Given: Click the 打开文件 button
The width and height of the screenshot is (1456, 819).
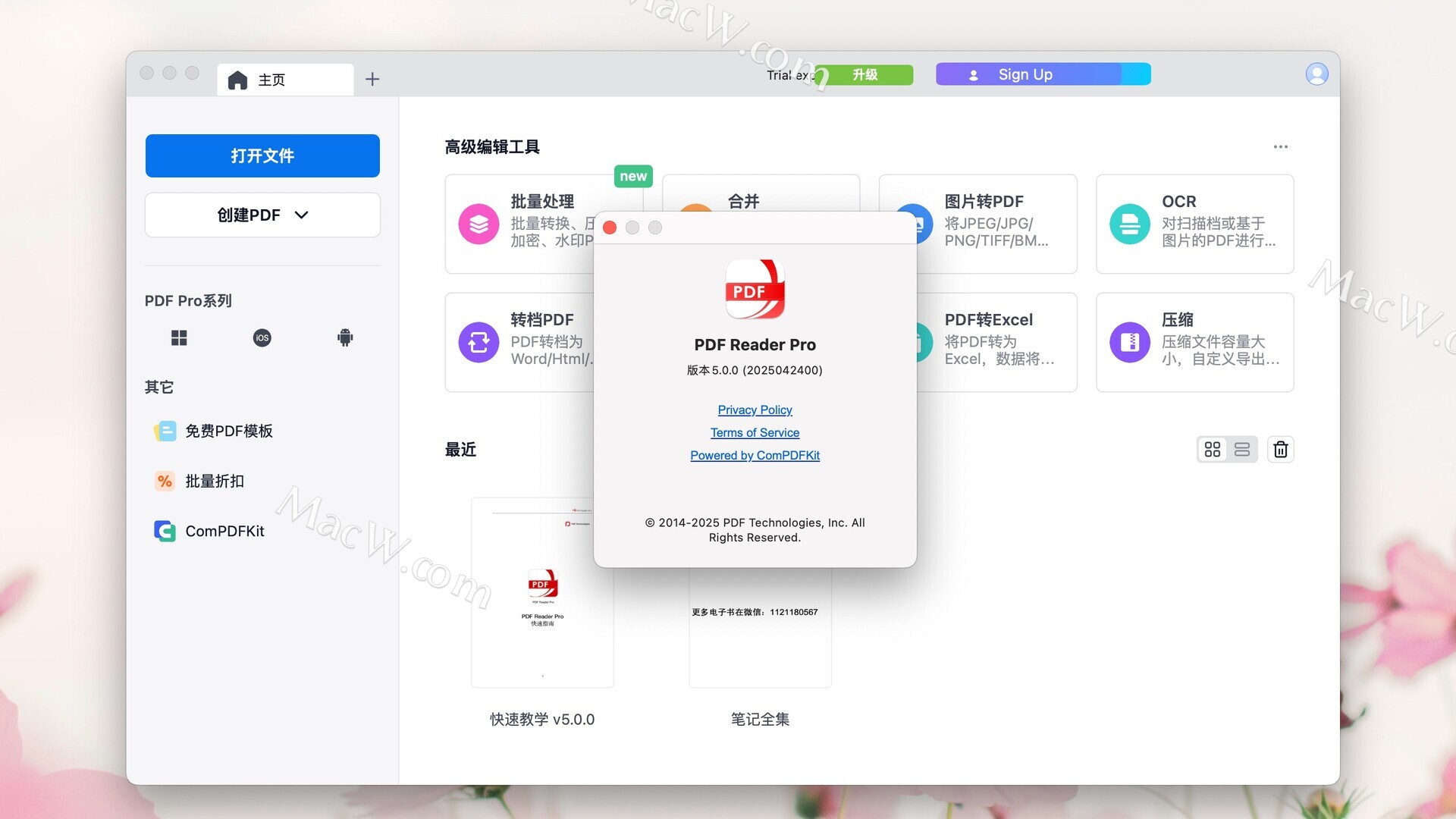Looking at the screenshot, I should [262, 156].
